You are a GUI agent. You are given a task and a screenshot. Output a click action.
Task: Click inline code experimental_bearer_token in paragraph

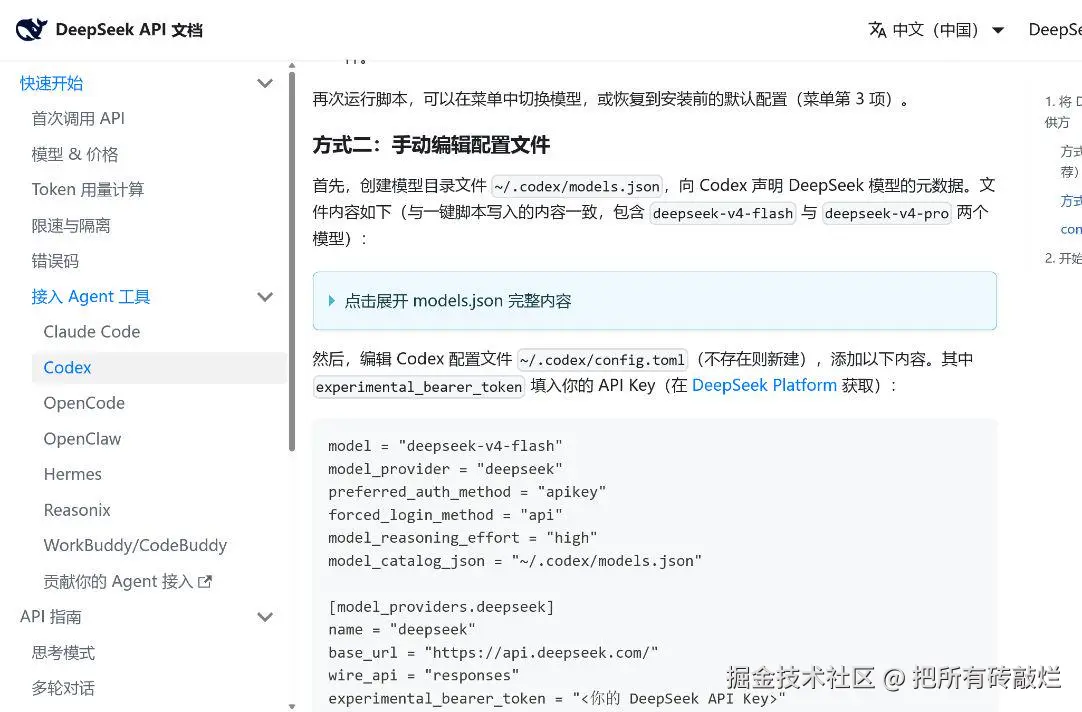coord(419,386)
